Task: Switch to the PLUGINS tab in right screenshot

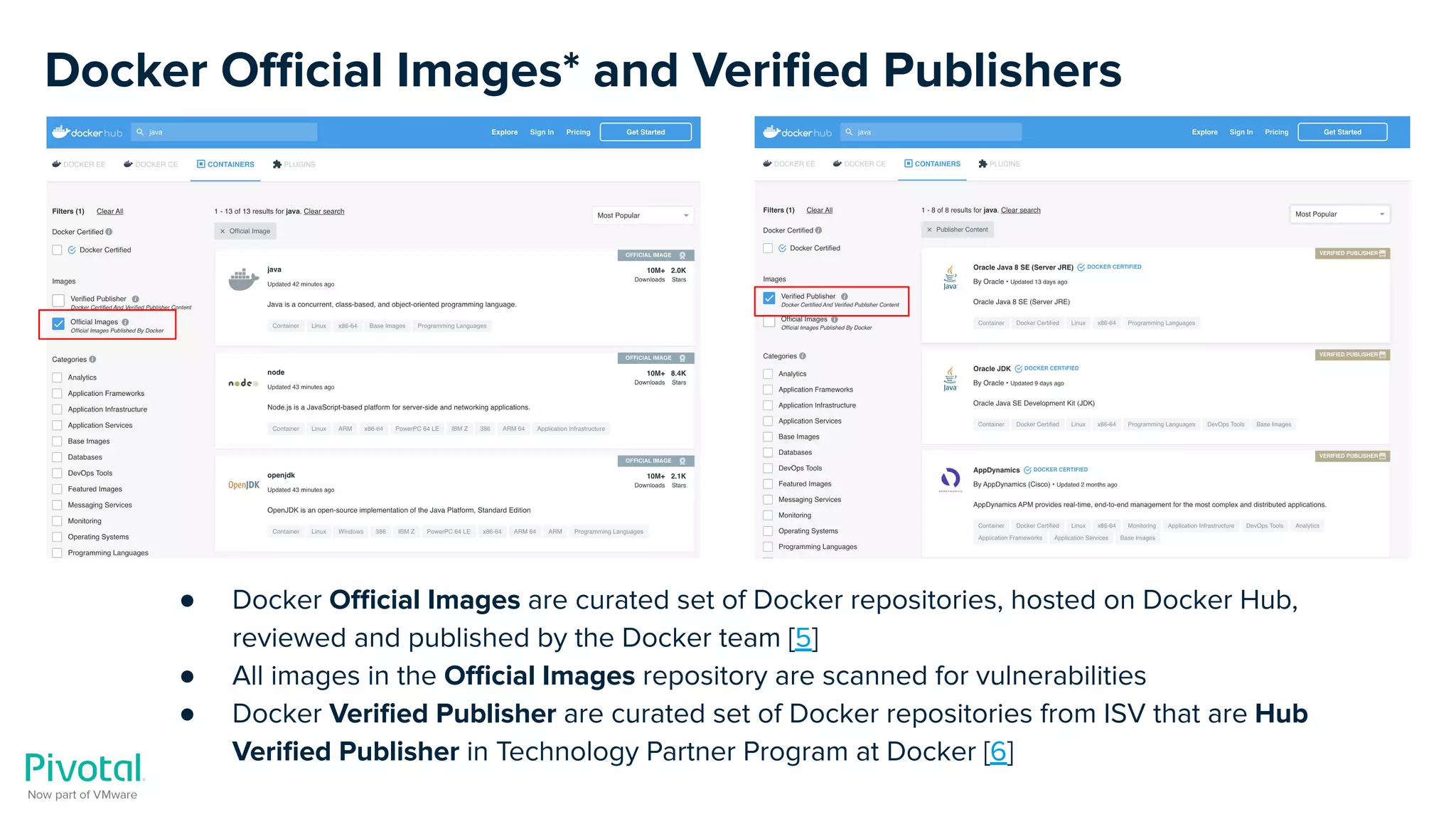Action: click(999, 164)
